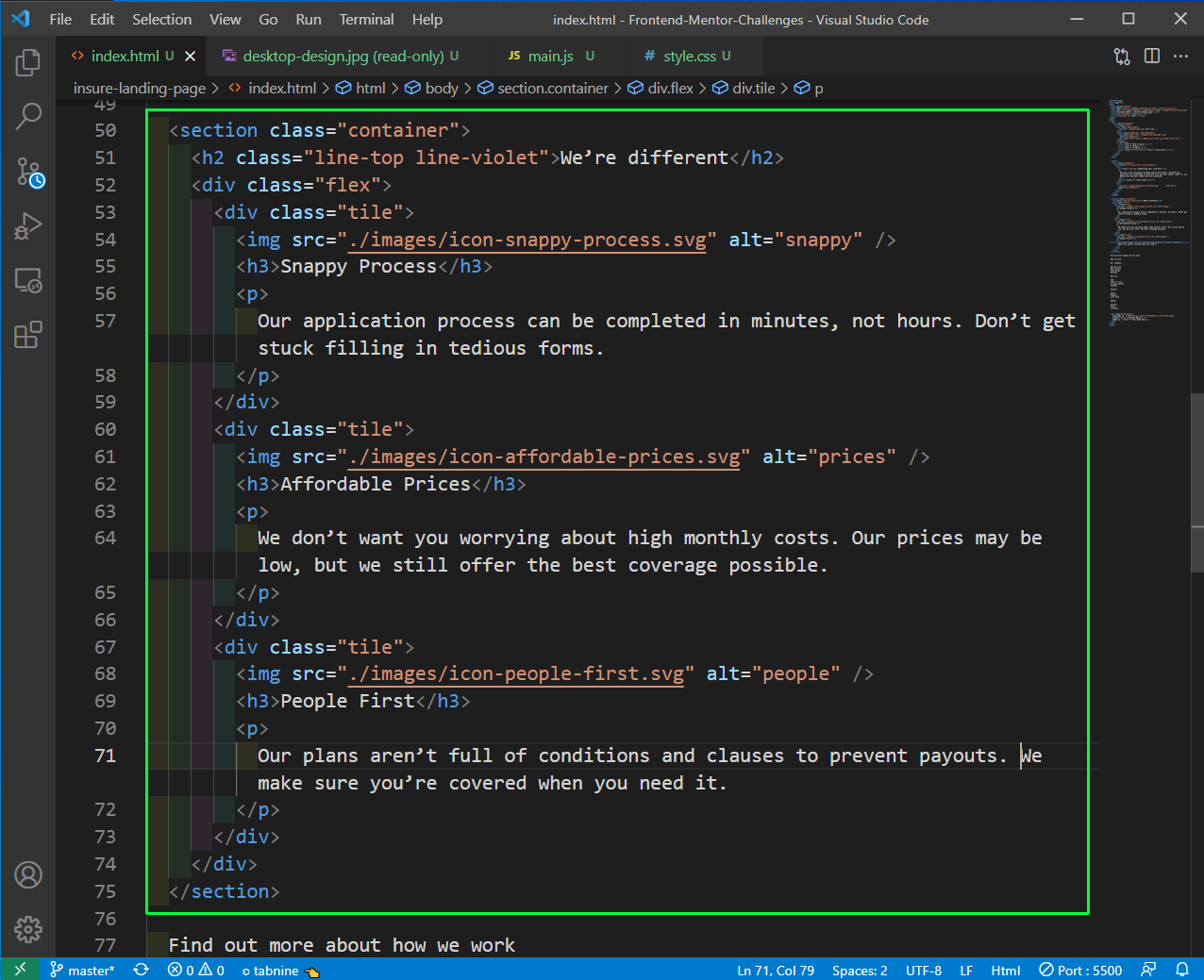Close the index.html tab
The width and height of the screenshot is (1204, 980).
click(190, 57)
